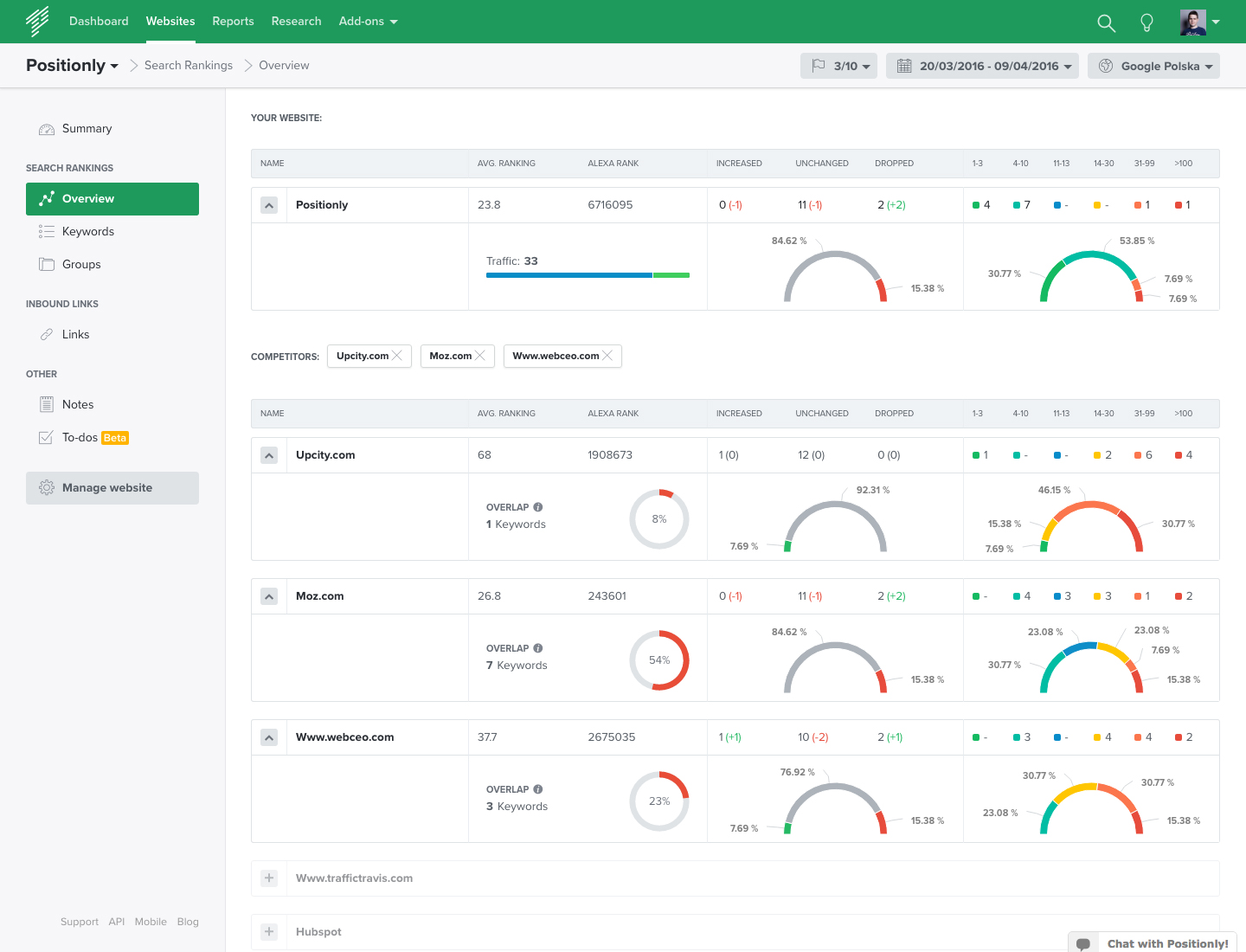This screenshot has width=1246, height=952.
Task: Open the date range picker
Action: click(982, 66)
